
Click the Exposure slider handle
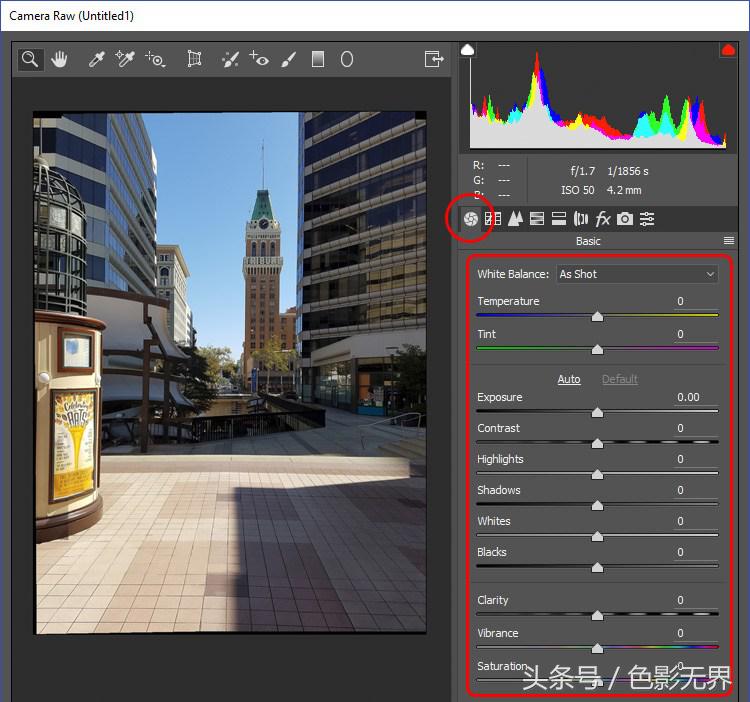(597, 412)
